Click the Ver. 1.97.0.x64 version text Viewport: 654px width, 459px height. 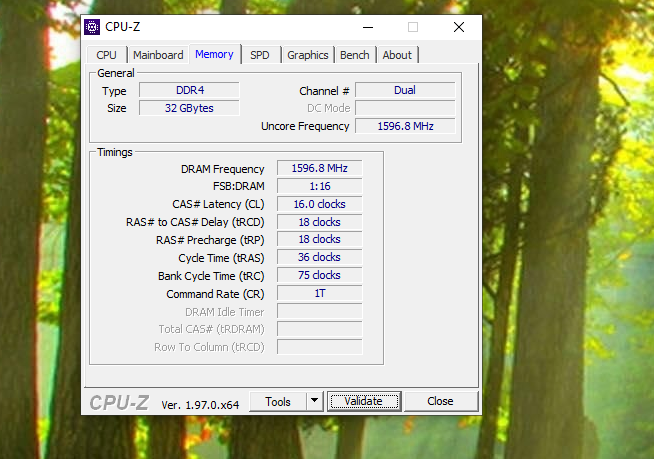(200, 405)
